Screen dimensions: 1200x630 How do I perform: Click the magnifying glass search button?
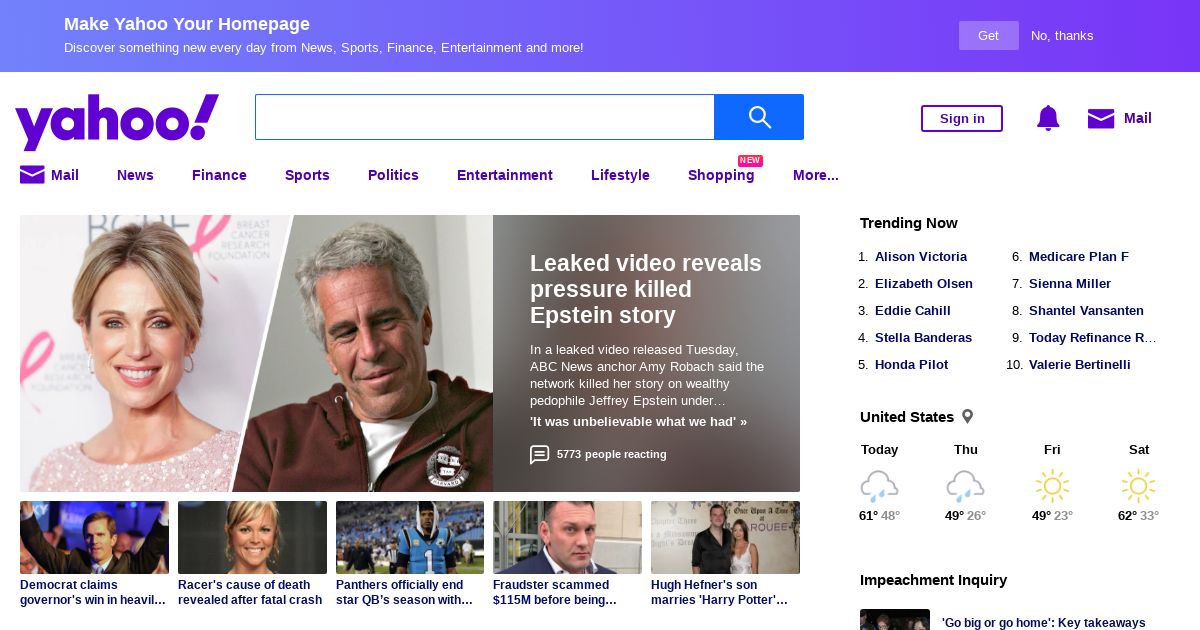[759, 117]
